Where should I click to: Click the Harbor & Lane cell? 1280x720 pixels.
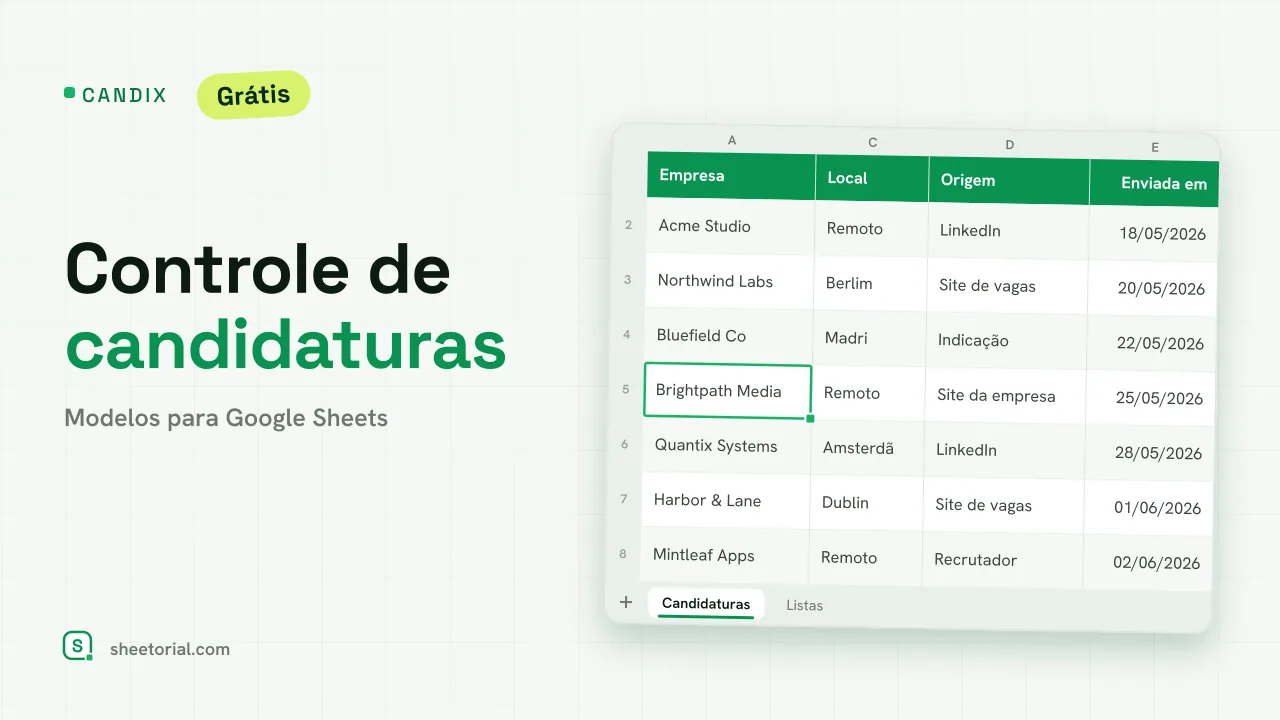coord(725,501)
